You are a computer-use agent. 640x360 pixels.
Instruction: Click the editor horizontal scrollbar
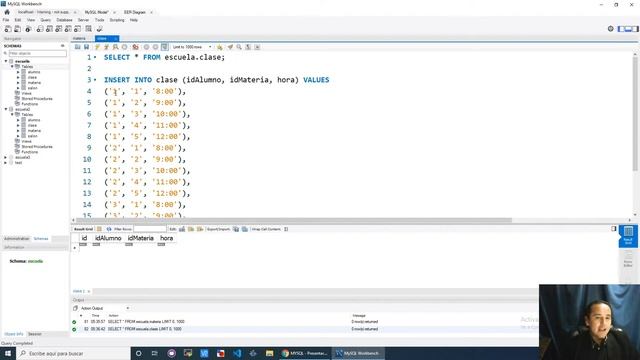294,220
